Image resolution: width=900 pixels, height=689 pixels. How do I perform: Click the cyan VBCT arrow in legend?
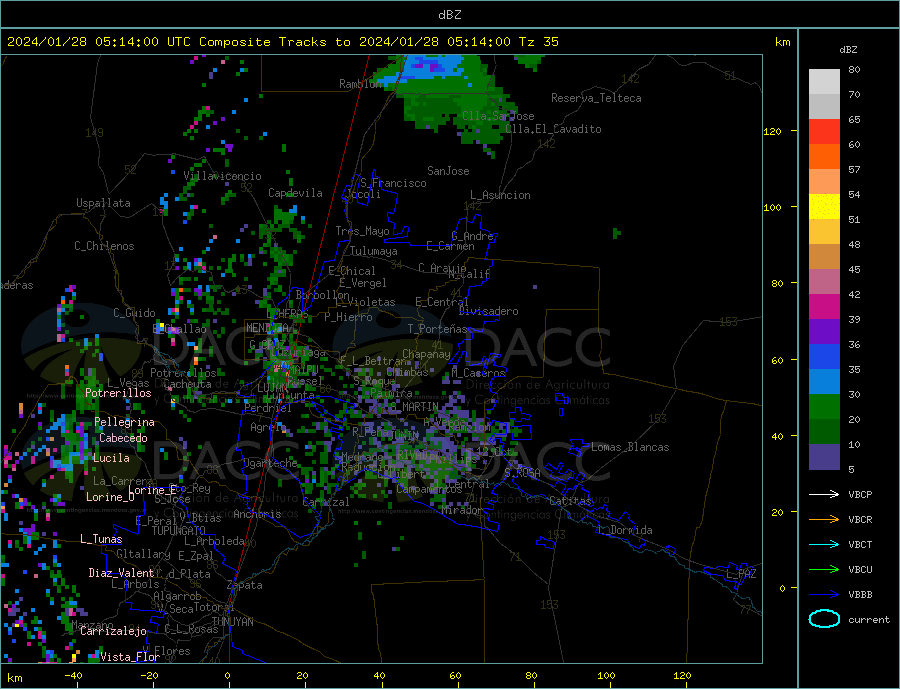coord(824,544)
